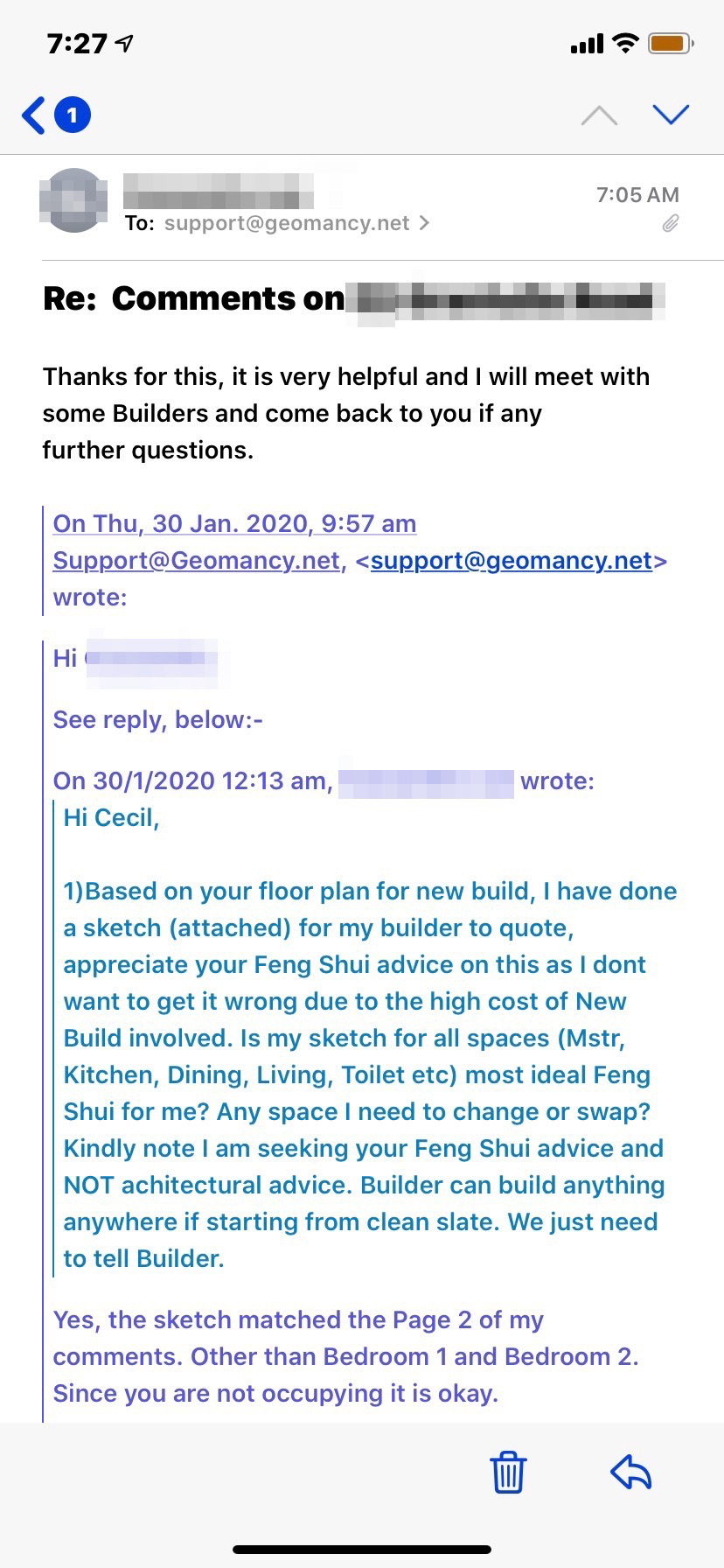The width and height of the screenshot is (724, 1568).
Task: Tap the iOS home indicator bar
Action: point(362,1550)
